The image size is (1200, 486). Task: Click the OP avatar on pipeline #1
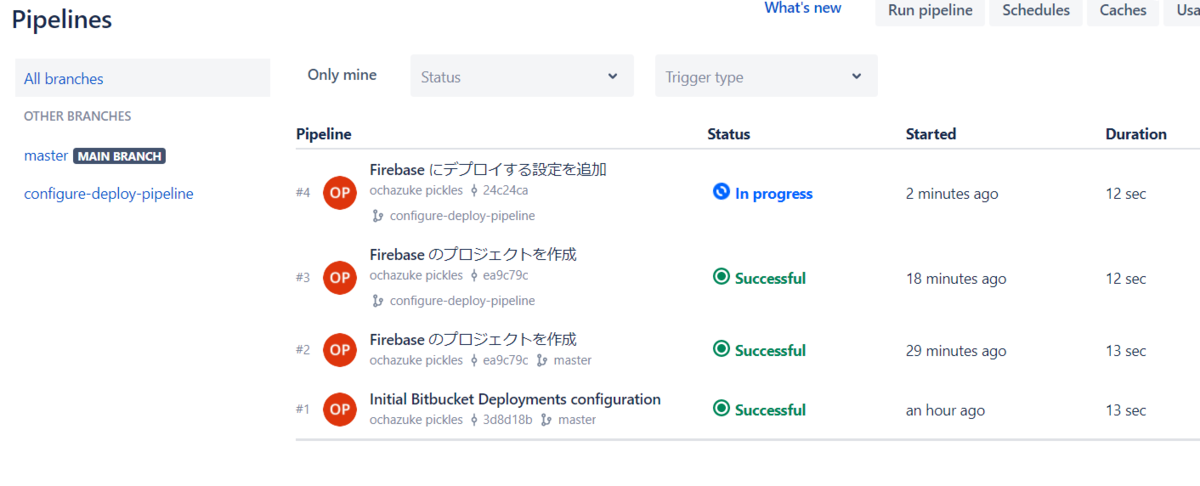pyautogui.click(x=340, y=409)
